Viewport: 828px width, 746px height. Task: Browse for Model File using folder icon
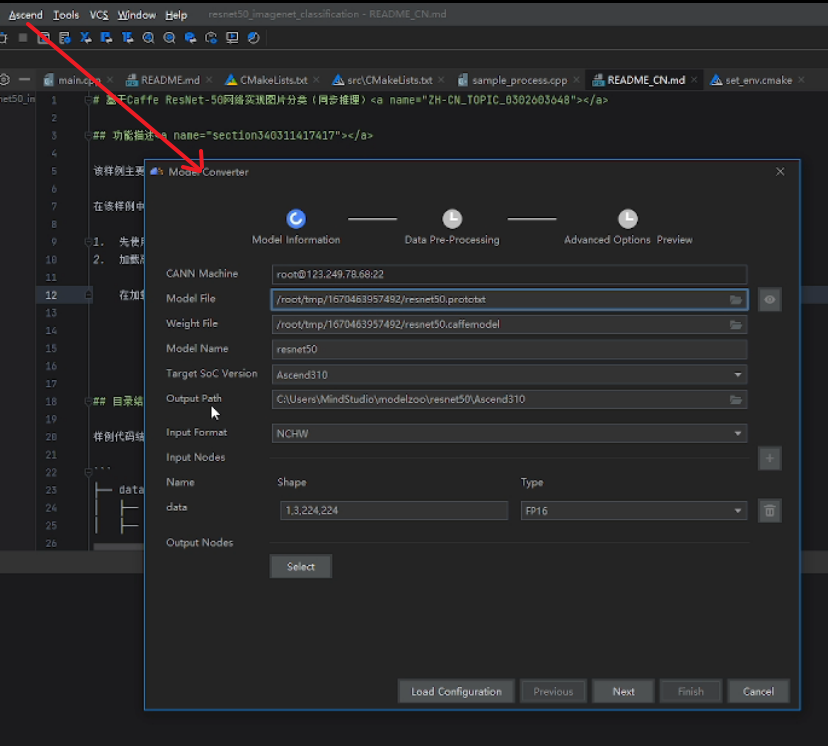736,300
